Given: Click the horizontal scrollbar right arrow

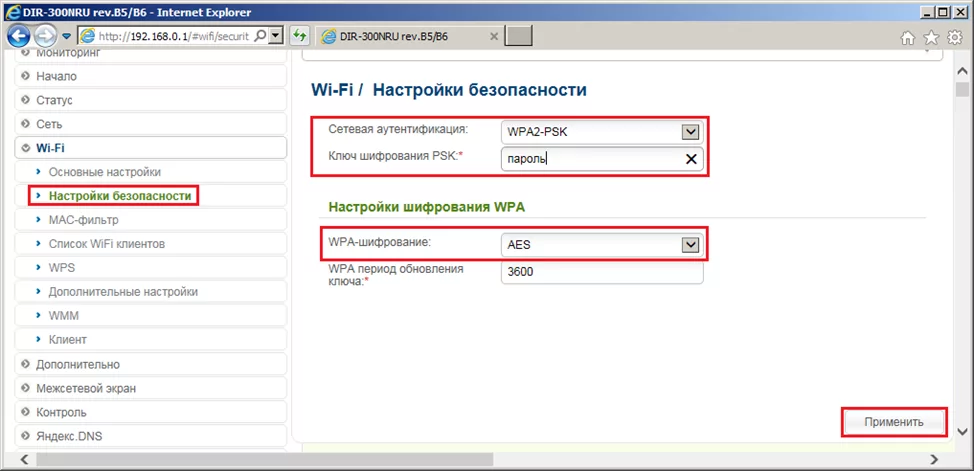Looking at the screenshot, I should point(933,459).
